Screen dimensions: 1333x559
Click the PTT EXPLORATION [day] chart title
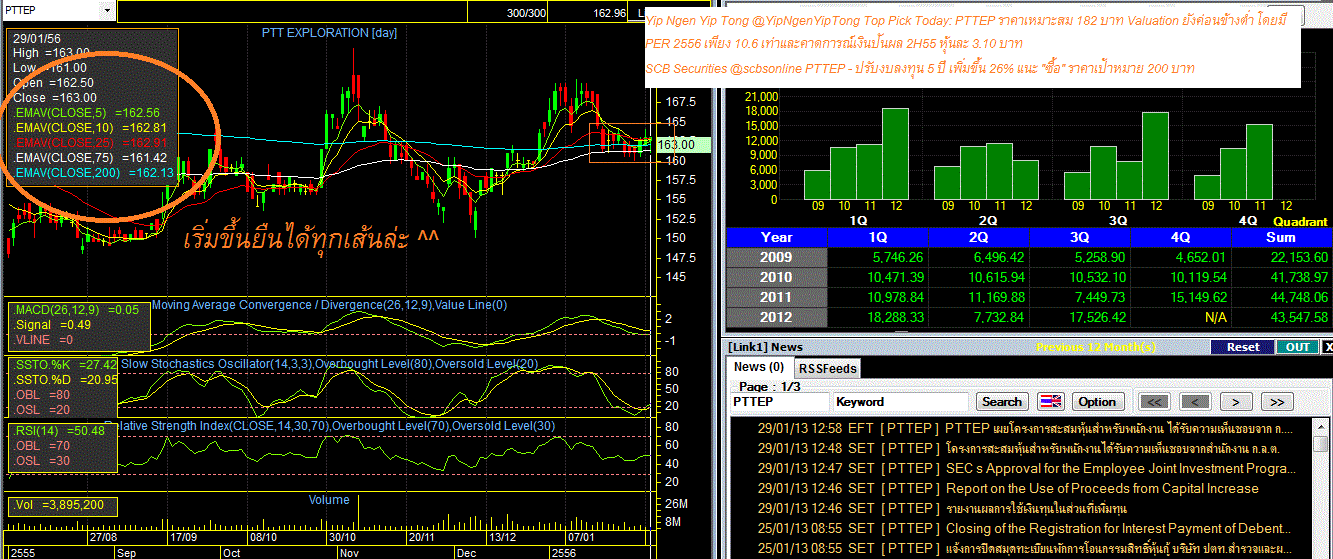click(x=329, y=33)
